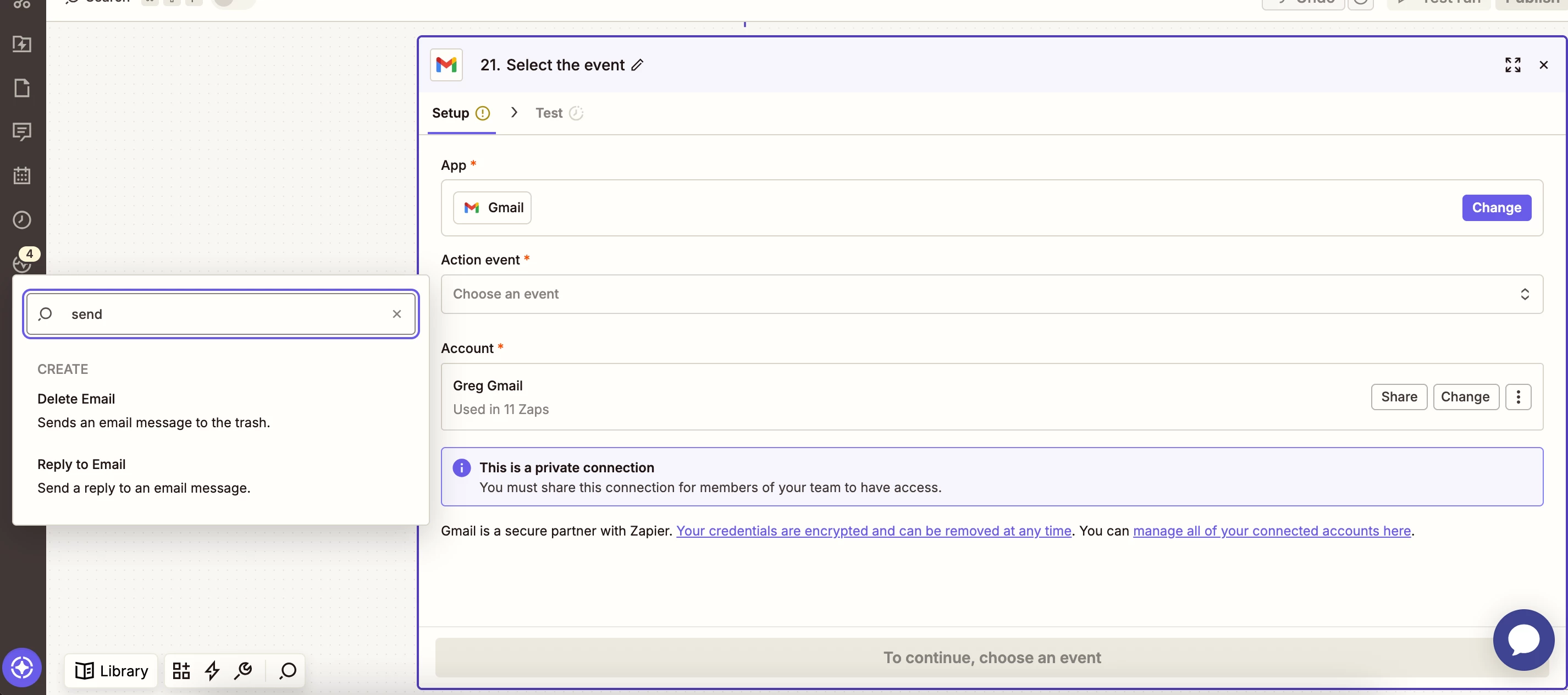The height and width of the screenshot is (695, 1568).
Task: Switch to the Test tab
Action: [x=549, y=113]
